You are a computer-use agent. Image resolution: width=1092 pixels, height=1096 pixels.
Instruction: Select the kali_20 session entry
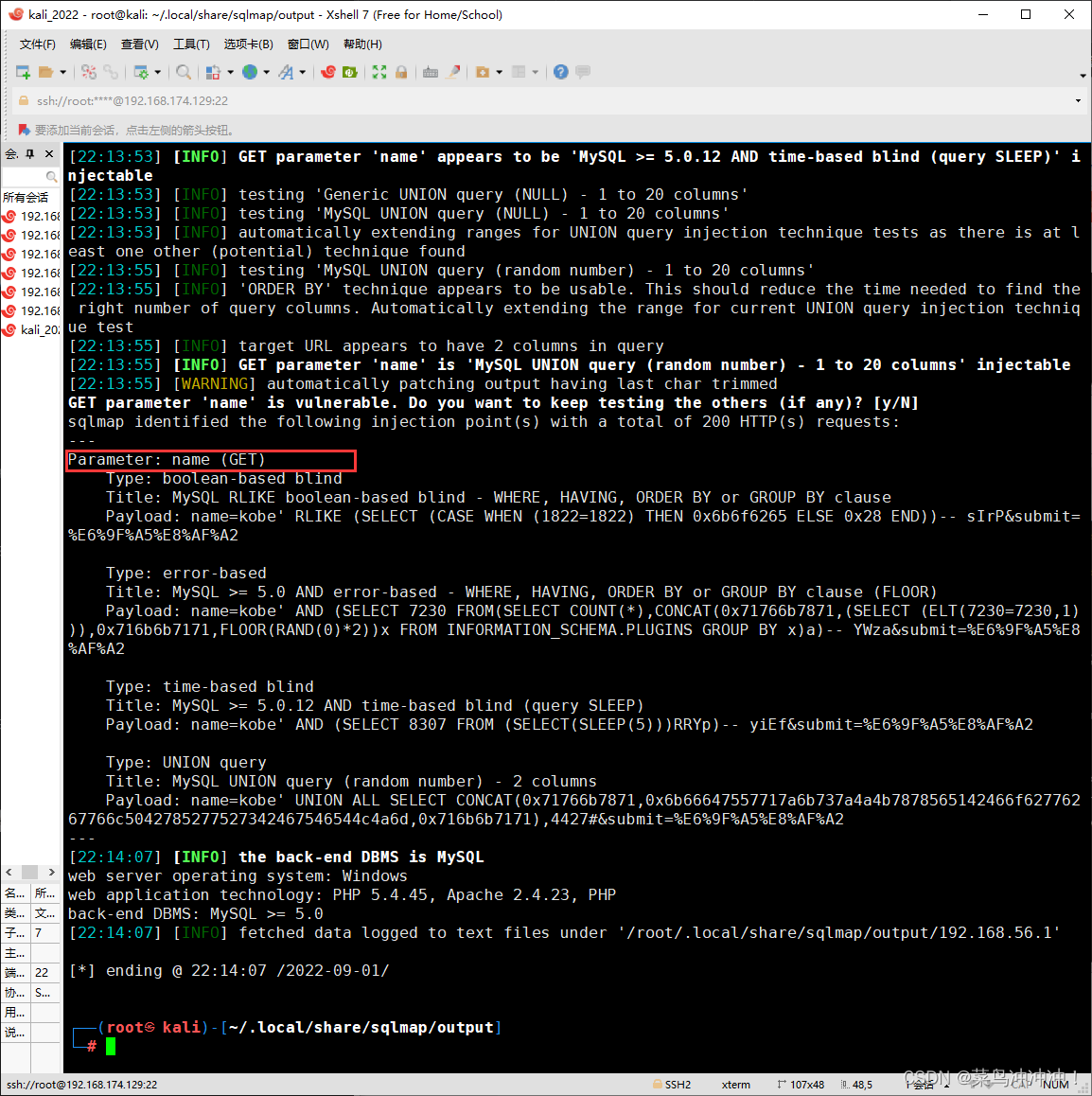(x=40, y=330)
